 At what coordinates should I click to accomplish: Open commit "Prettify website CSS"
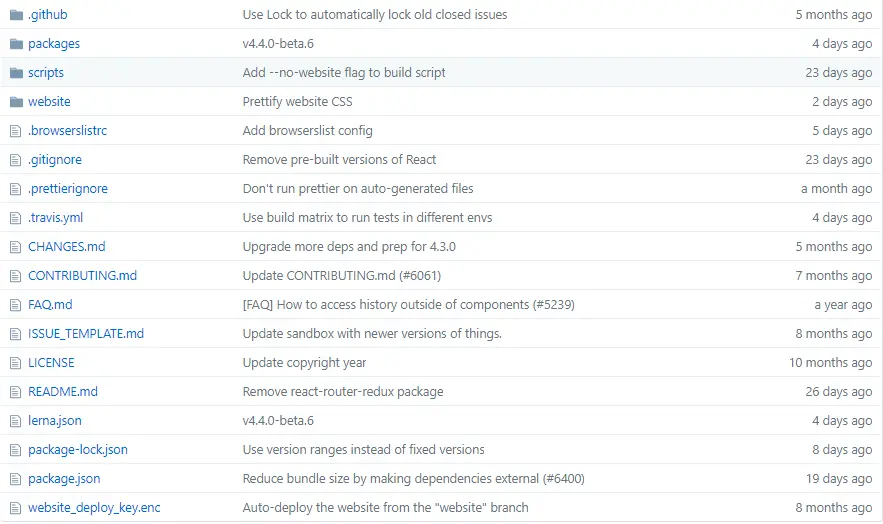click(297, 102)
